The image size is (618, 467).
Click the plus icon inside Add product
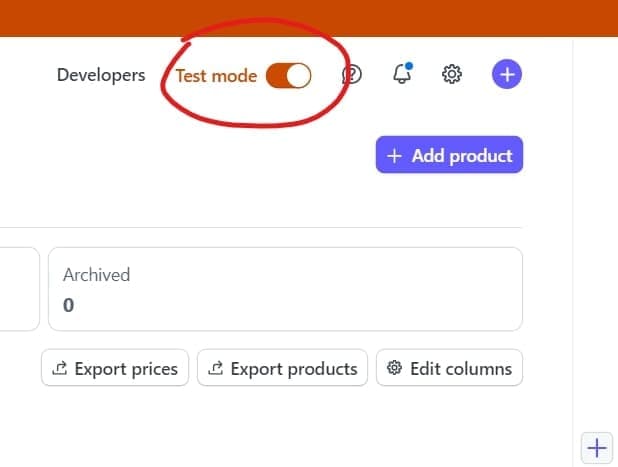[x=394, y=156]
